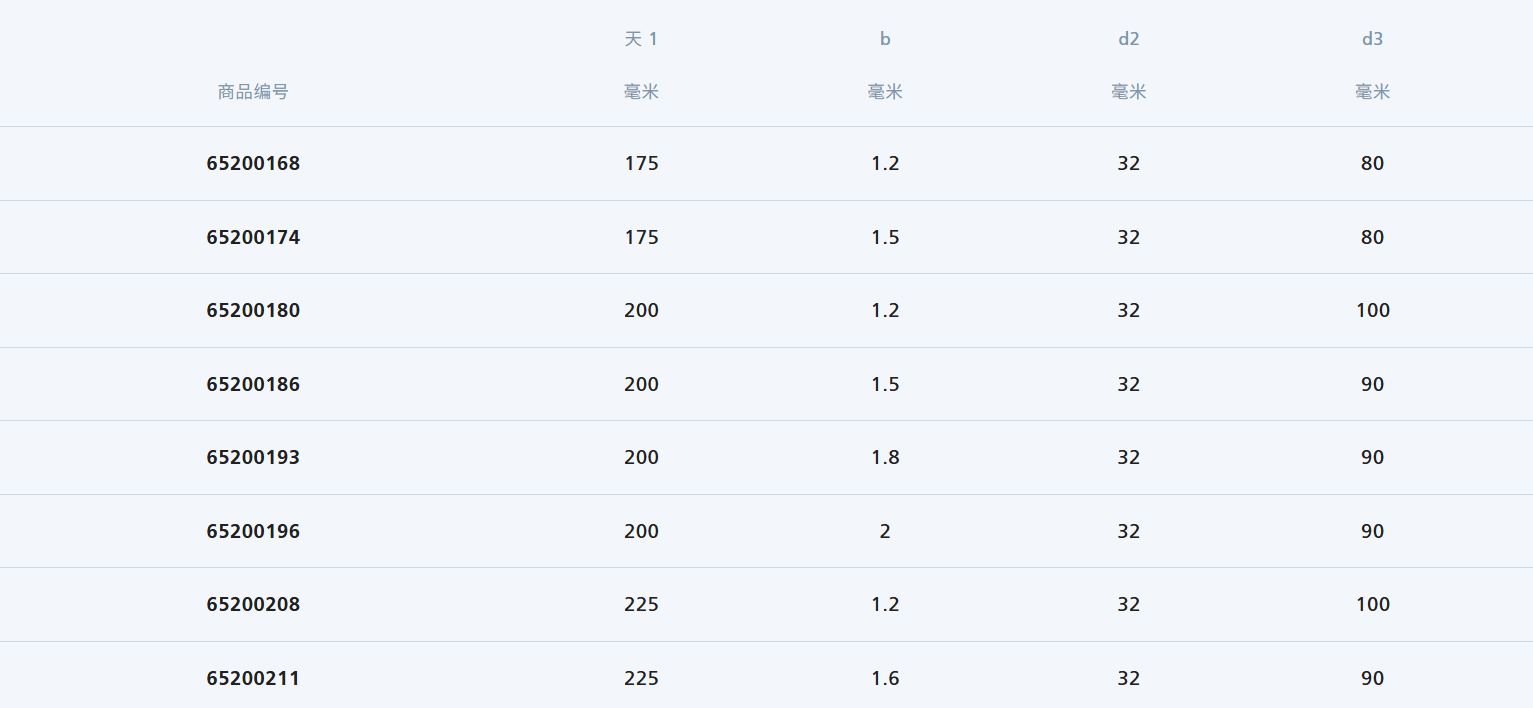Image resolution: width=1533 pixels, height=708 pixels.
Task: Select the b column header
Action: (x=885, y=39)
